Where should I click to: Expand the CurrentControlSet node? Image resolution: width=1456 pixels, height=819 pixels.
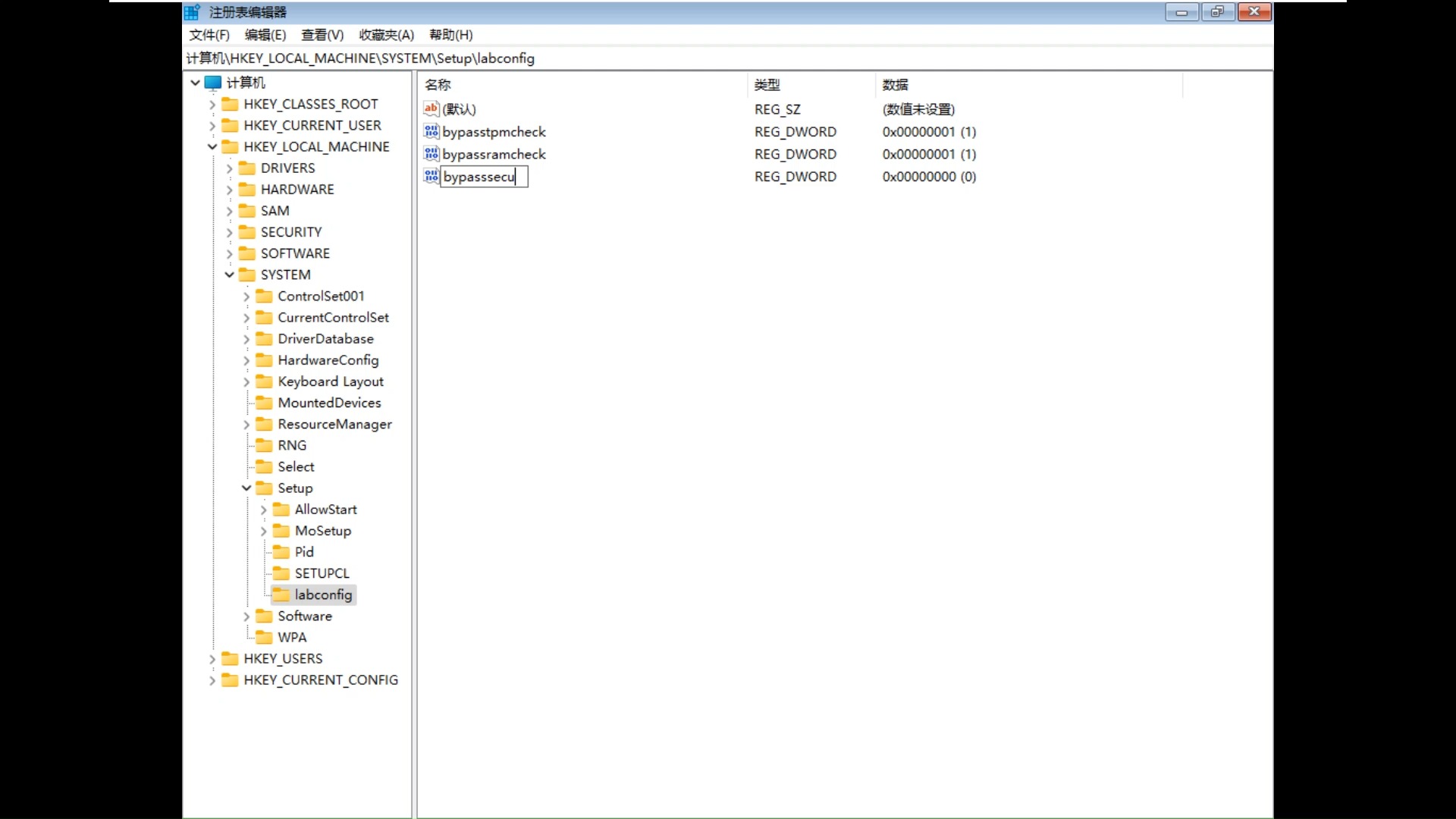tap(246, 317)
